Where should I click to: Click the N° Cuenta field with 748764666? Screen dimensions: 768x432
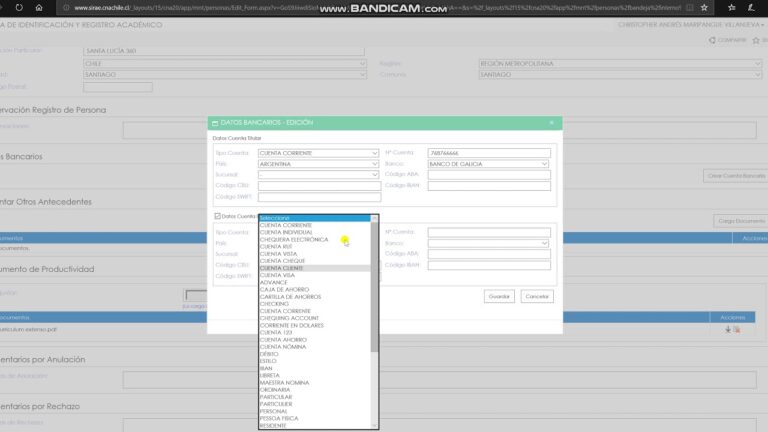489,153
